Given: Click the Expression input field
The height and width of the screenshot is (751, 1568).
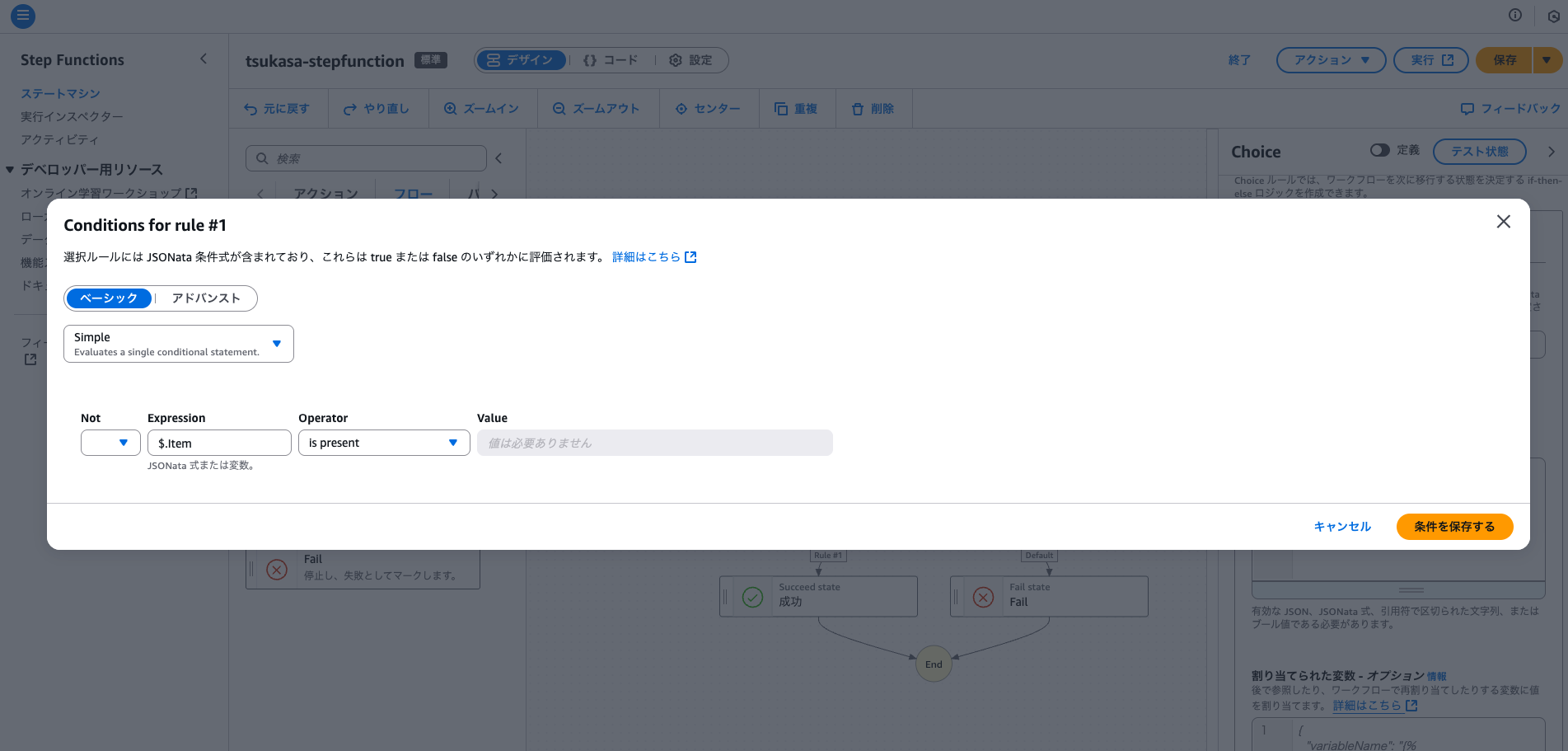Looking at the screenshot, I should coord(219,443).
